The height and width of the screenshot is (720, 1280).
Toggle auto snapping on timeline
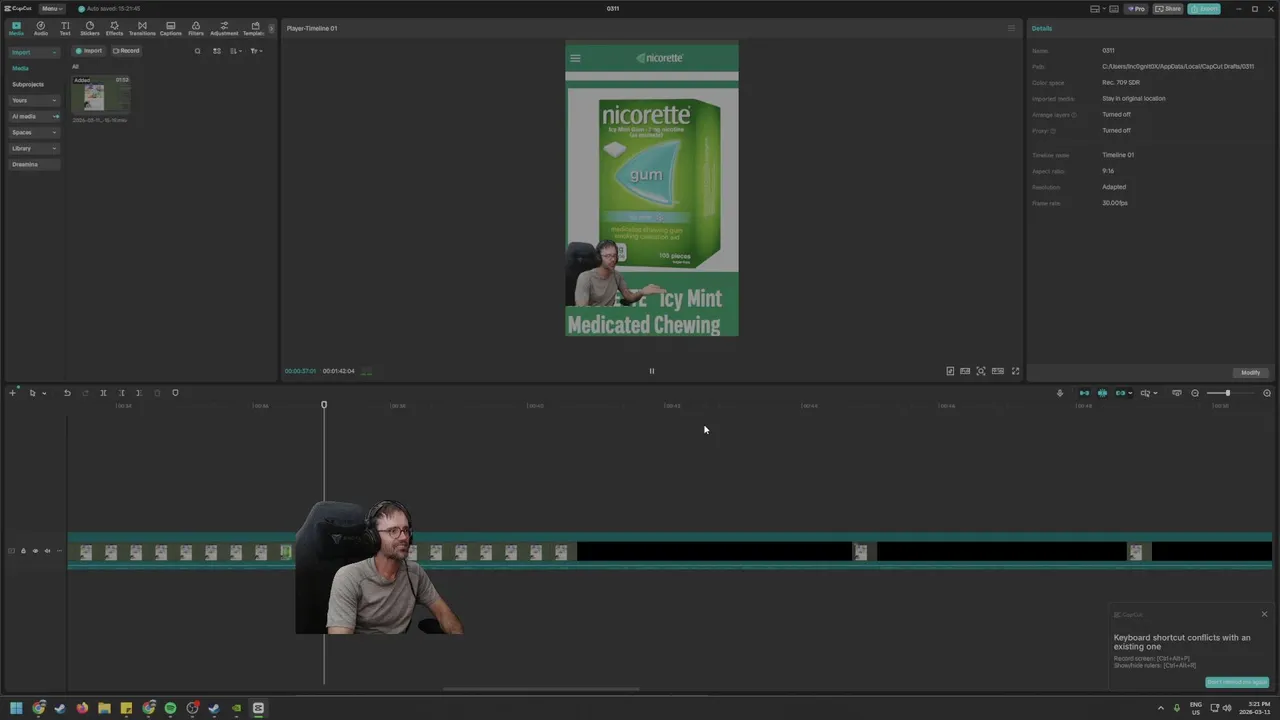tap(1102, 393)
